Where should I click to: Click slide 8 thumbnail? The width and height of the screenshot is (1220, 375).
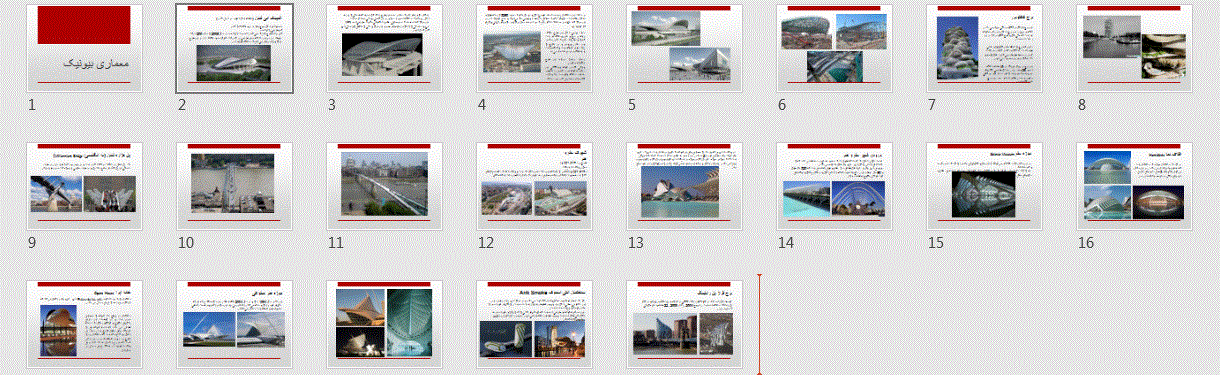point(1135,48)
